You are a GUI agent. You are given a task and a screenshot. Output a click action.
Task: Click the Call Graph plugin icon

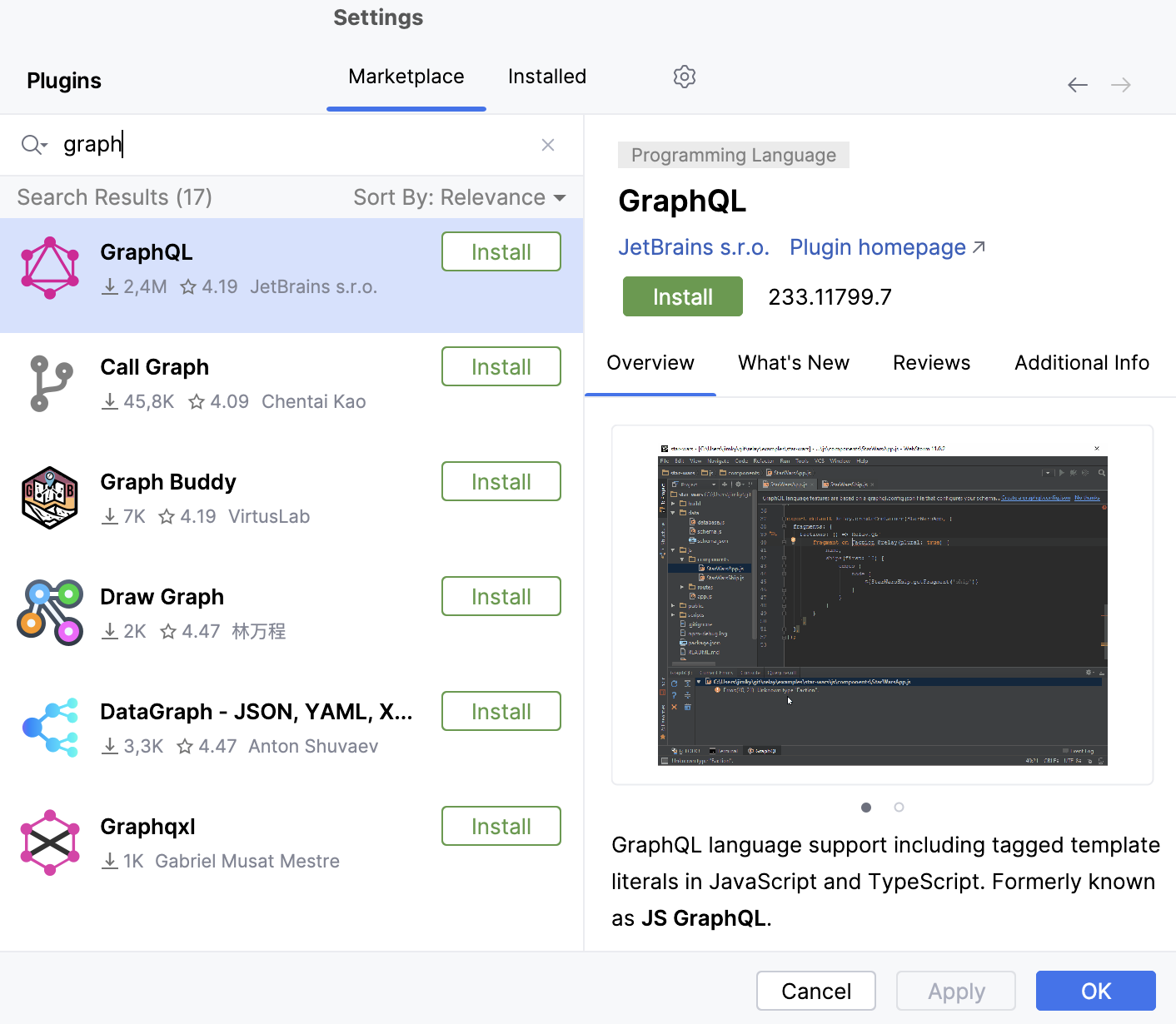click(x=49, y=383)
